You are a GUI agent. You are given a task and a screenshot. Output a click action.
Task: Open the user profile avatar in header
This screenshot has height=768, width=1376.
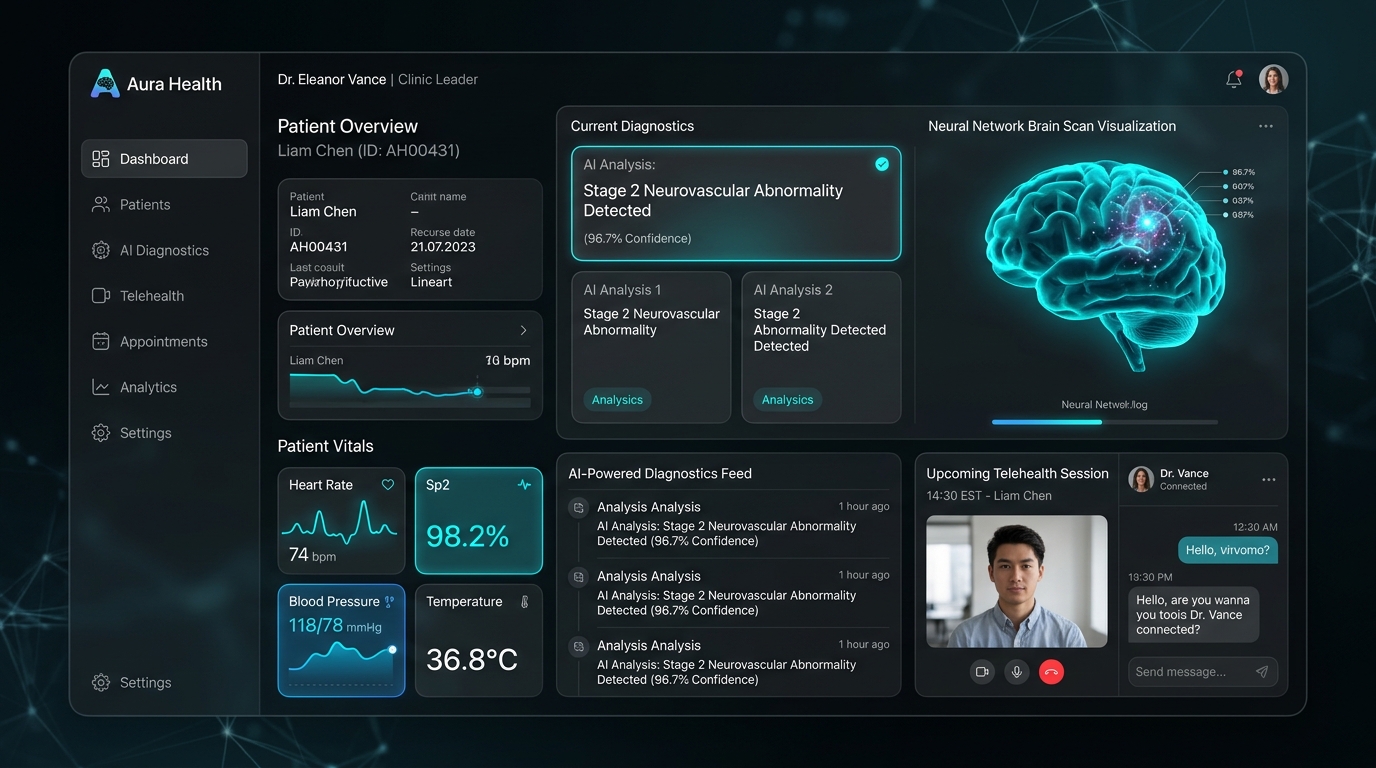click(1273, 79)
